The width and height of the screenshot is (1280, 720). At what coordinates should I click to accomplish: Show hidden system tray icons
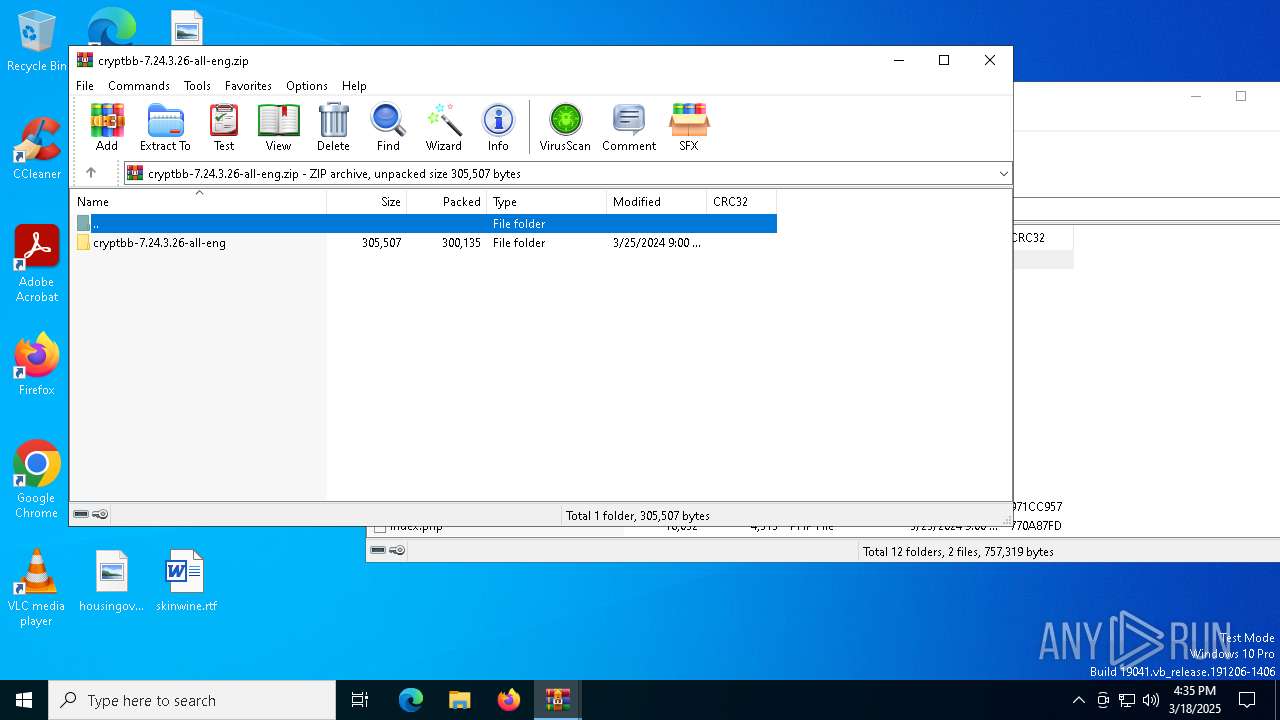pyautogui.click(x=1078, y=700)
